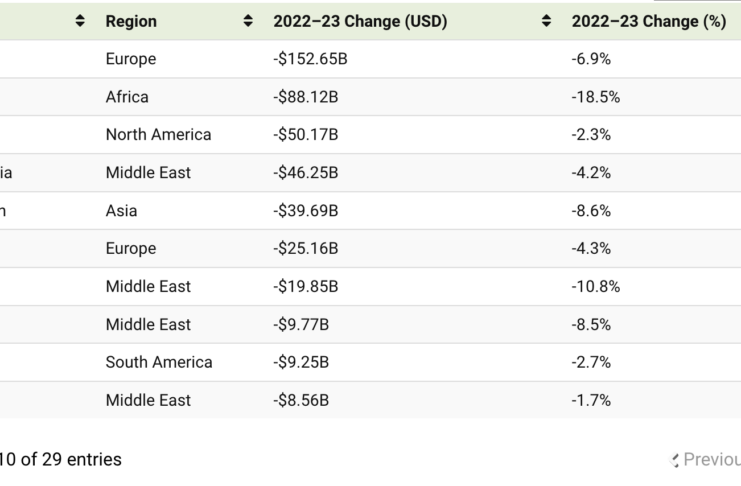Screen dimensions: 741x486
Task: Click the South America region cell
Action: coord(159,362)
